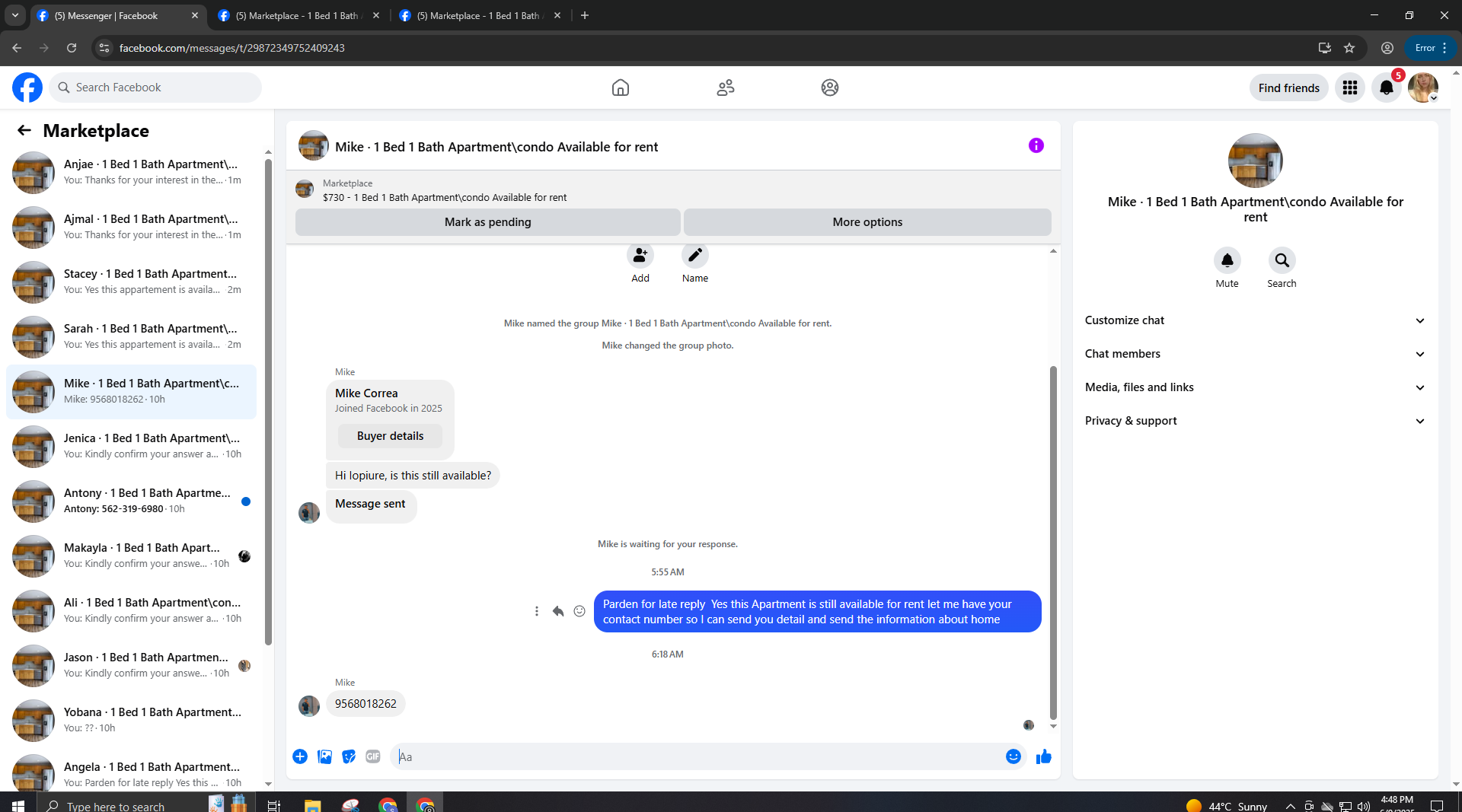Open the account profile picture menu

coord(1423,88)
